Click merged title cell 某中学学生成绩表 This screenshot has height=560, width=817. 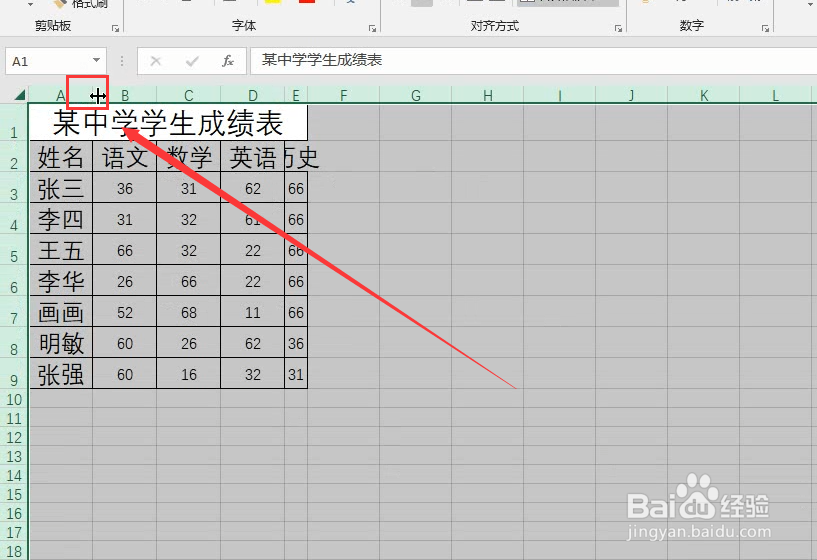click(x=168, y=123)
